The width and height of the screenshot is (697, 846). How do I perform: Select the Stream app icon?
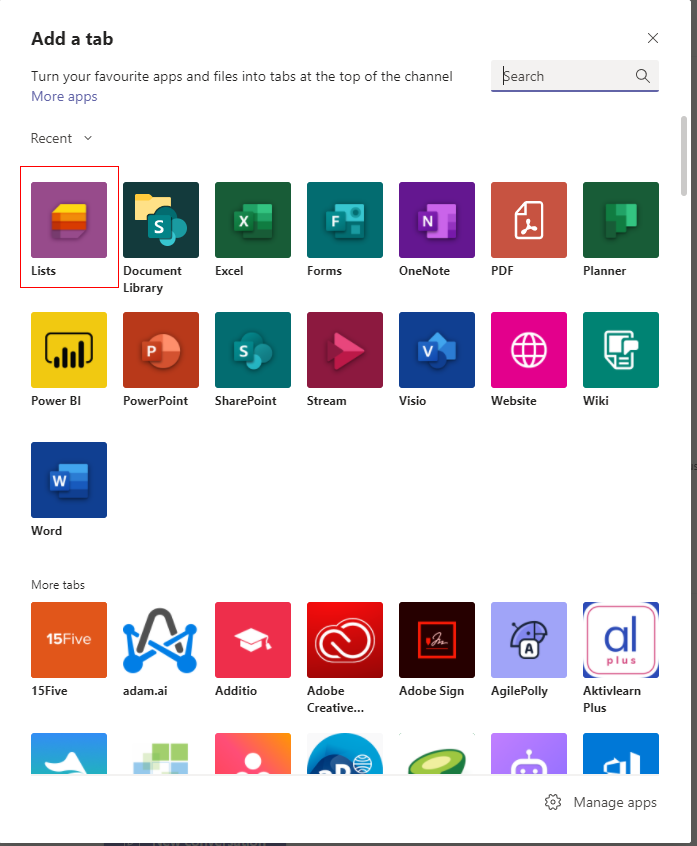(x=345, y=350)
